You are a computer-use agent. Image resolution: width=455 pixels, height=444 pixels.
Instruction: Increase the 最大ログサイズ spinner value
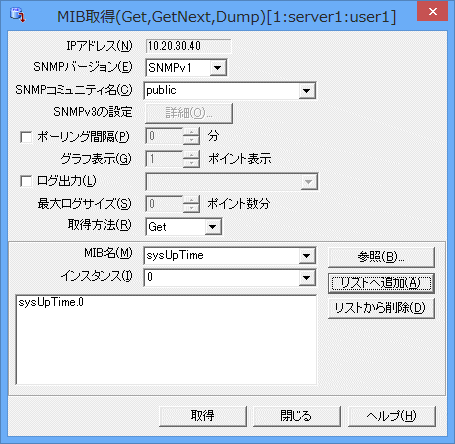pos(191,200)
